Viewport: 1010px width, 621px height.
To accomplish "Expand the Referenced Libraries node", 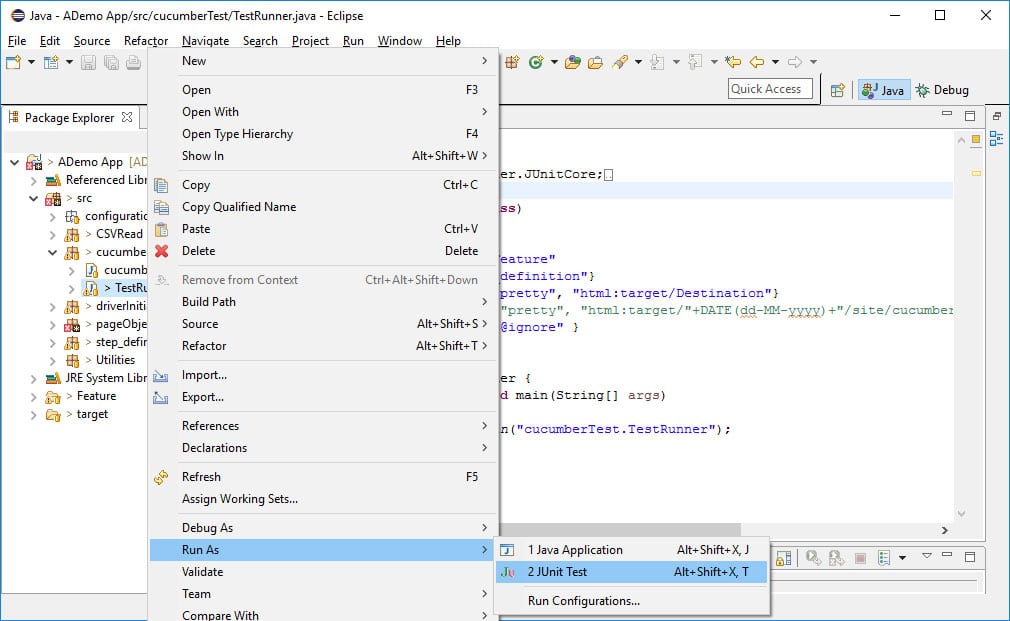I will 33,180.
